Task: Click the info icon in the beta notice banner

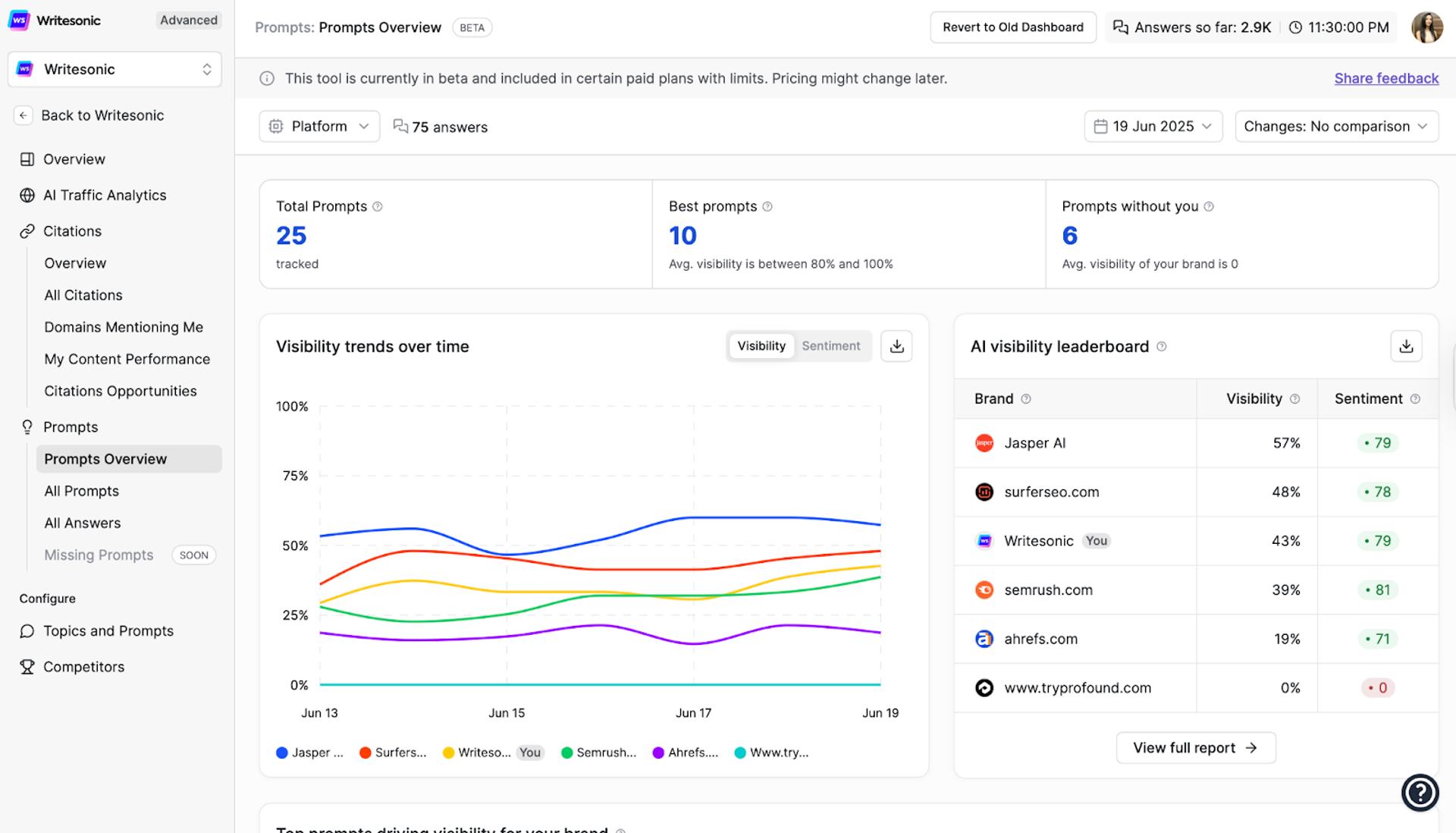Action: click(267, 78)
